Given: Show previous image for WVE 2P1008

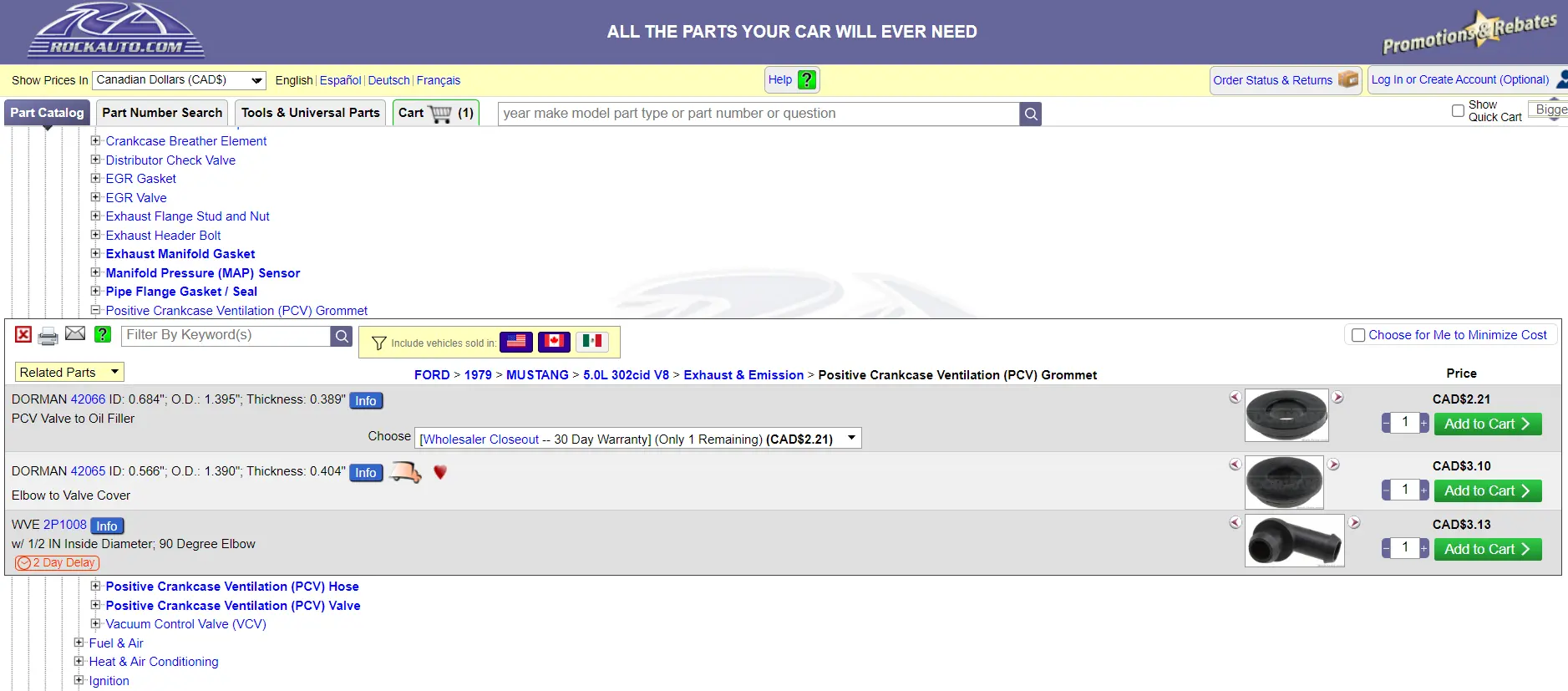Looking at the screenshot, I should click(x=1235, y=523).
